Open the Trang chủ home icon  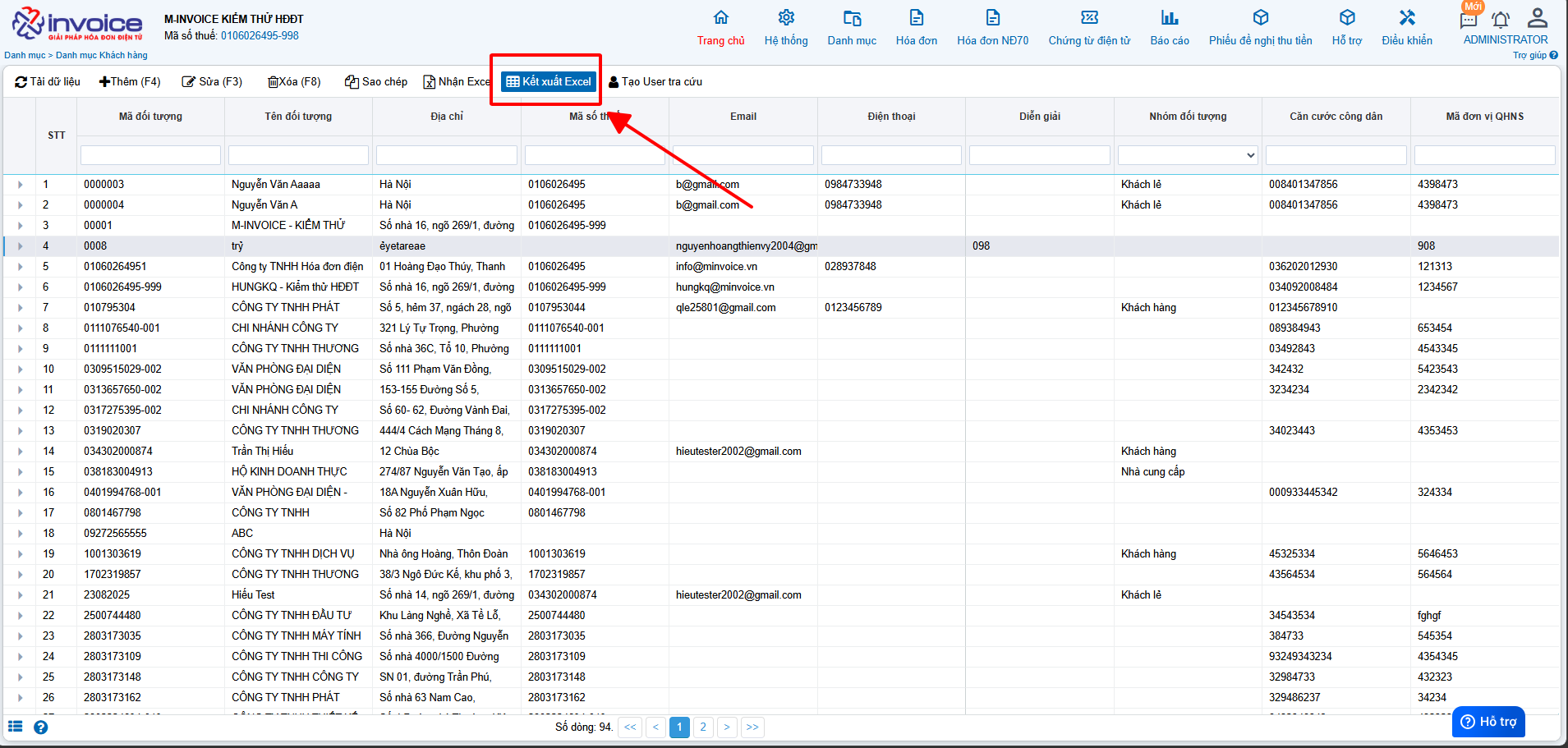[x=720, y=18]
